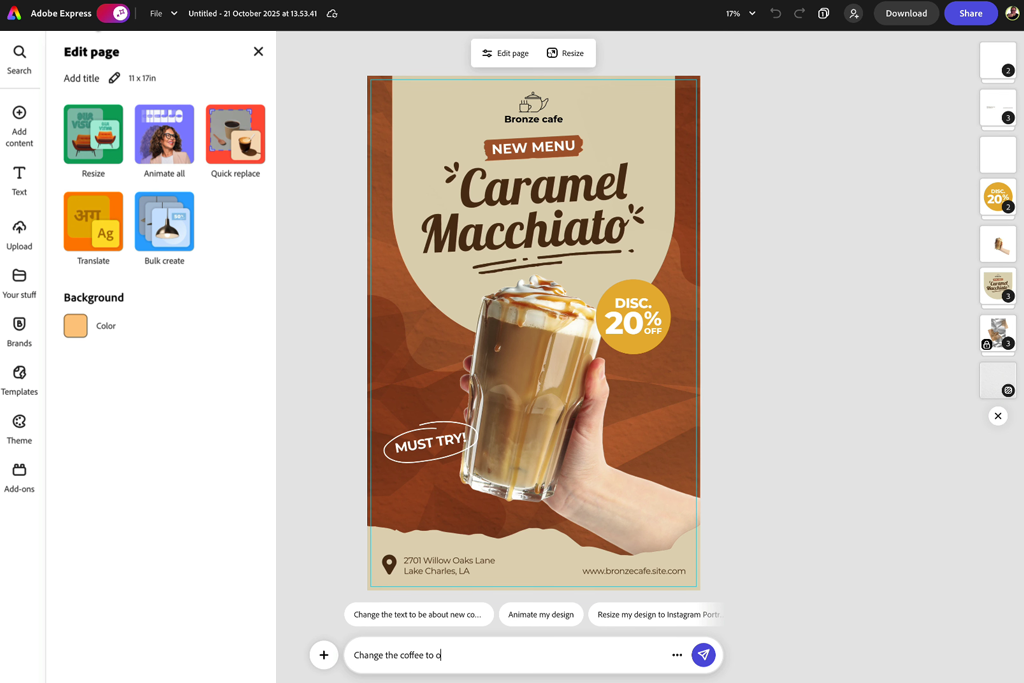1024x683 pixels.
Task: Open the user profile avatar
Action: (x=1012, y=13)
